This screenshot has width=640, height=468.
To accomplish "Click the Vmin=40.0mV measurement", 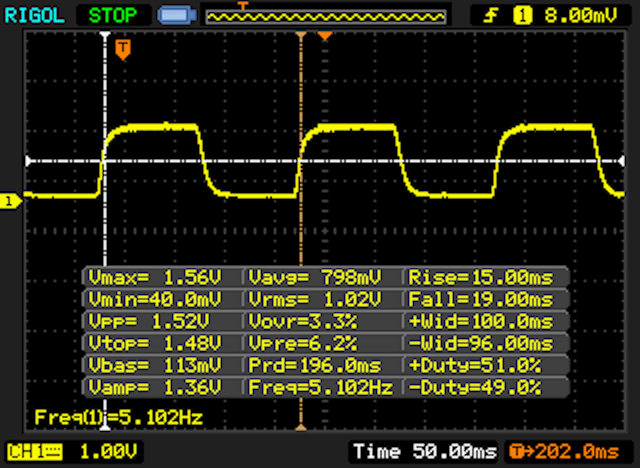I will (x=155, y=299).
